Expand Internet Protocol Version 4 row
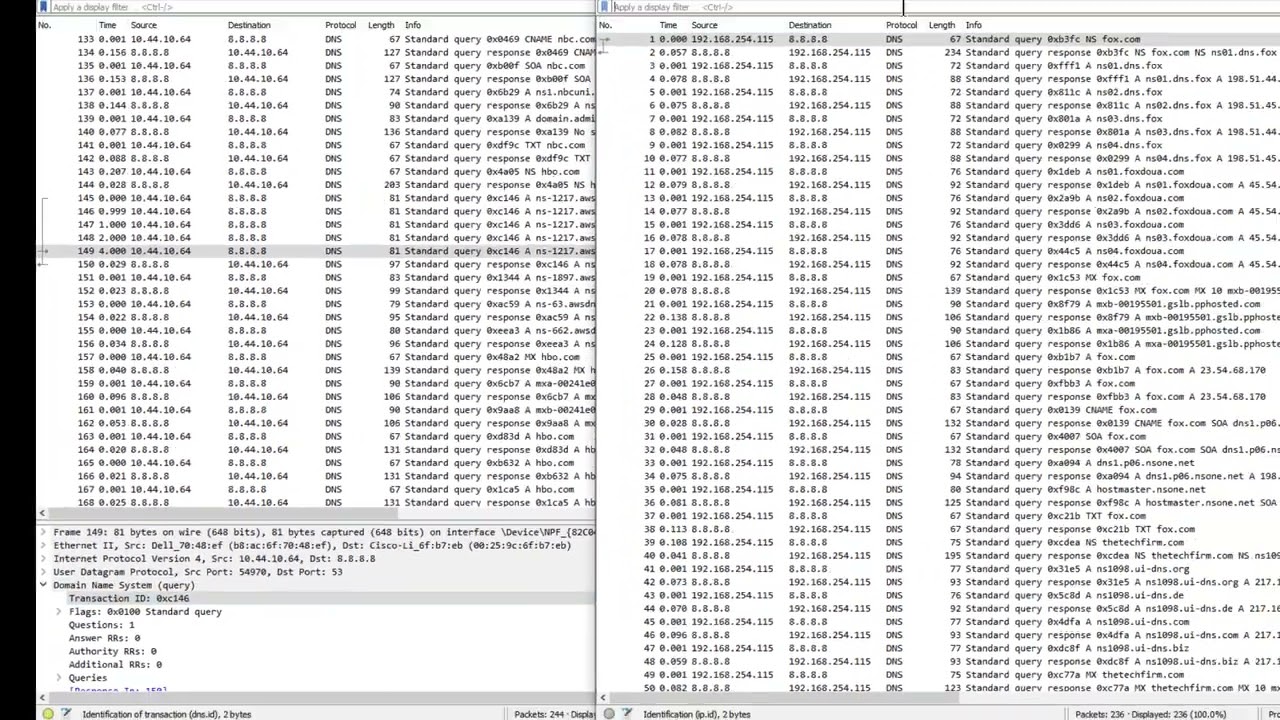 point(43,558)
